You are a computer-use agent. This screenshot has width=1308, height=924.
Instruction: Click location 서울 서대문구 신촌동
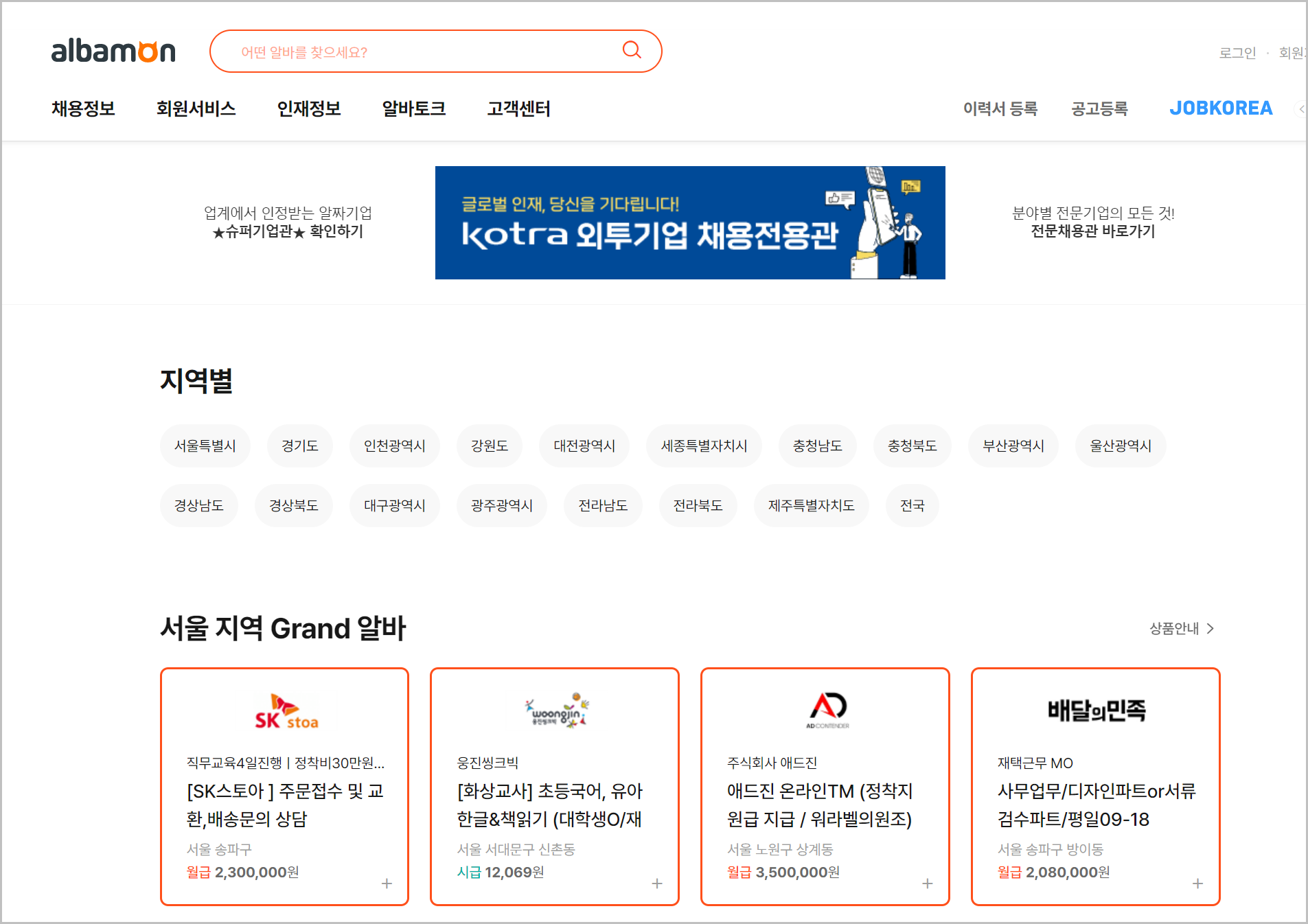516,849
